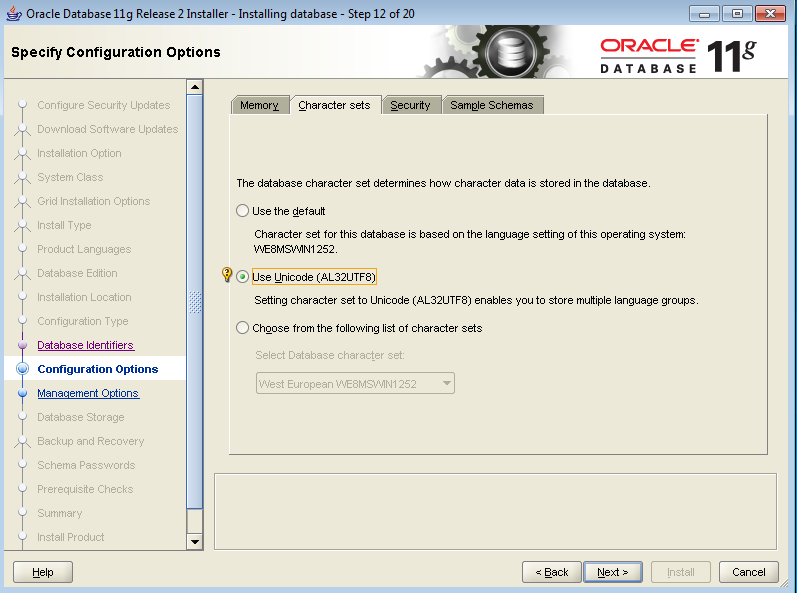Maximize the installer window
The width and height of the screenshot is (797, 593).
[737, 14]
